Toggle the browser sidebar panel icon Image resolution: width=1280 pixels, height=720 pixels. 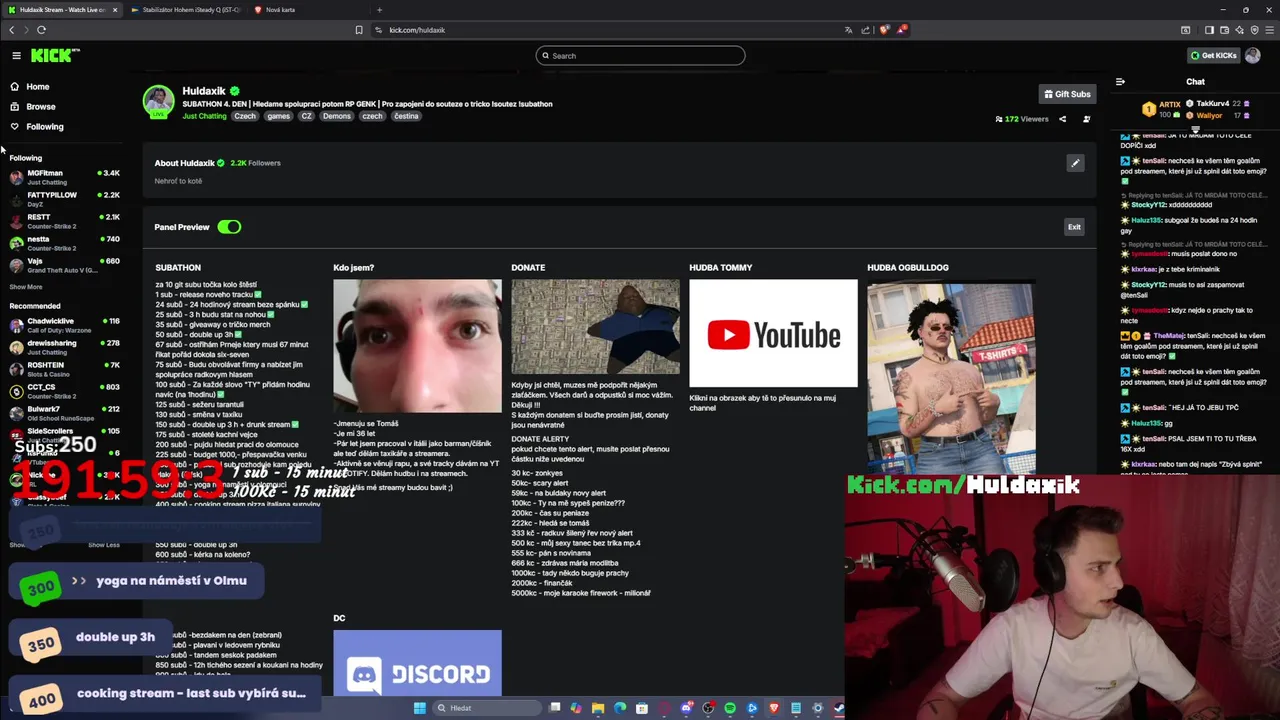pos(1209,30)
